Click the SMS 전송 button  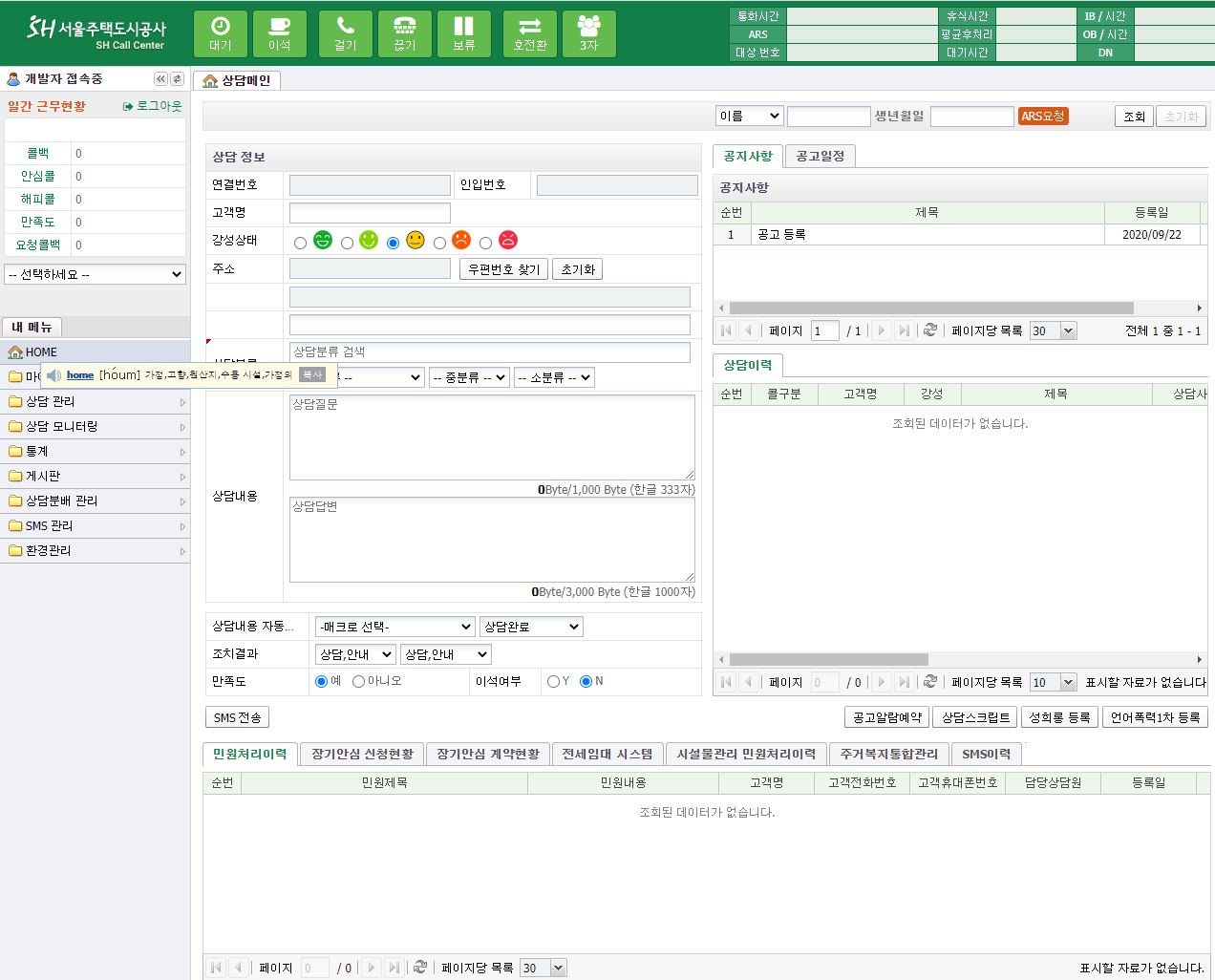point(237,717)
